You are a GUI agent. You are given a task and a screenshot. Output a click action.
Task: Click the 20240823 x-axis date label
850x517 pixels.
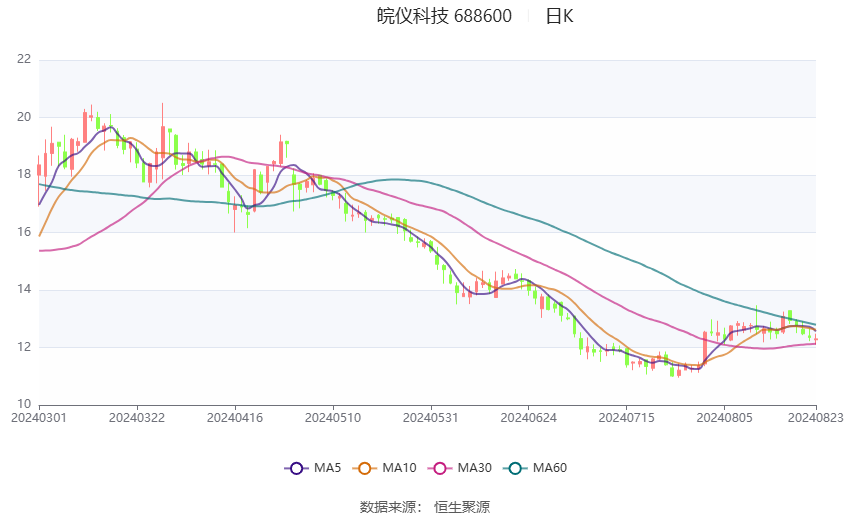click(x=815, y=418)
